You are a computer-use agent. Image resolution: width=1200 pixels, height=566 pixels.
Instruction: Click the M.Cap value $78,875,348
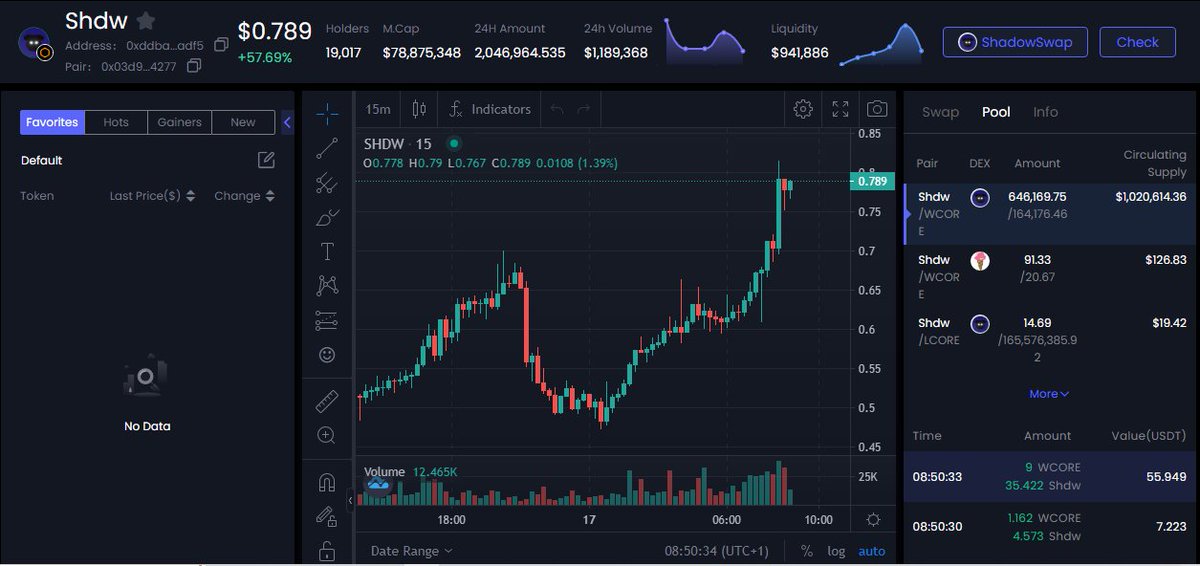click(x=421, y=52)
